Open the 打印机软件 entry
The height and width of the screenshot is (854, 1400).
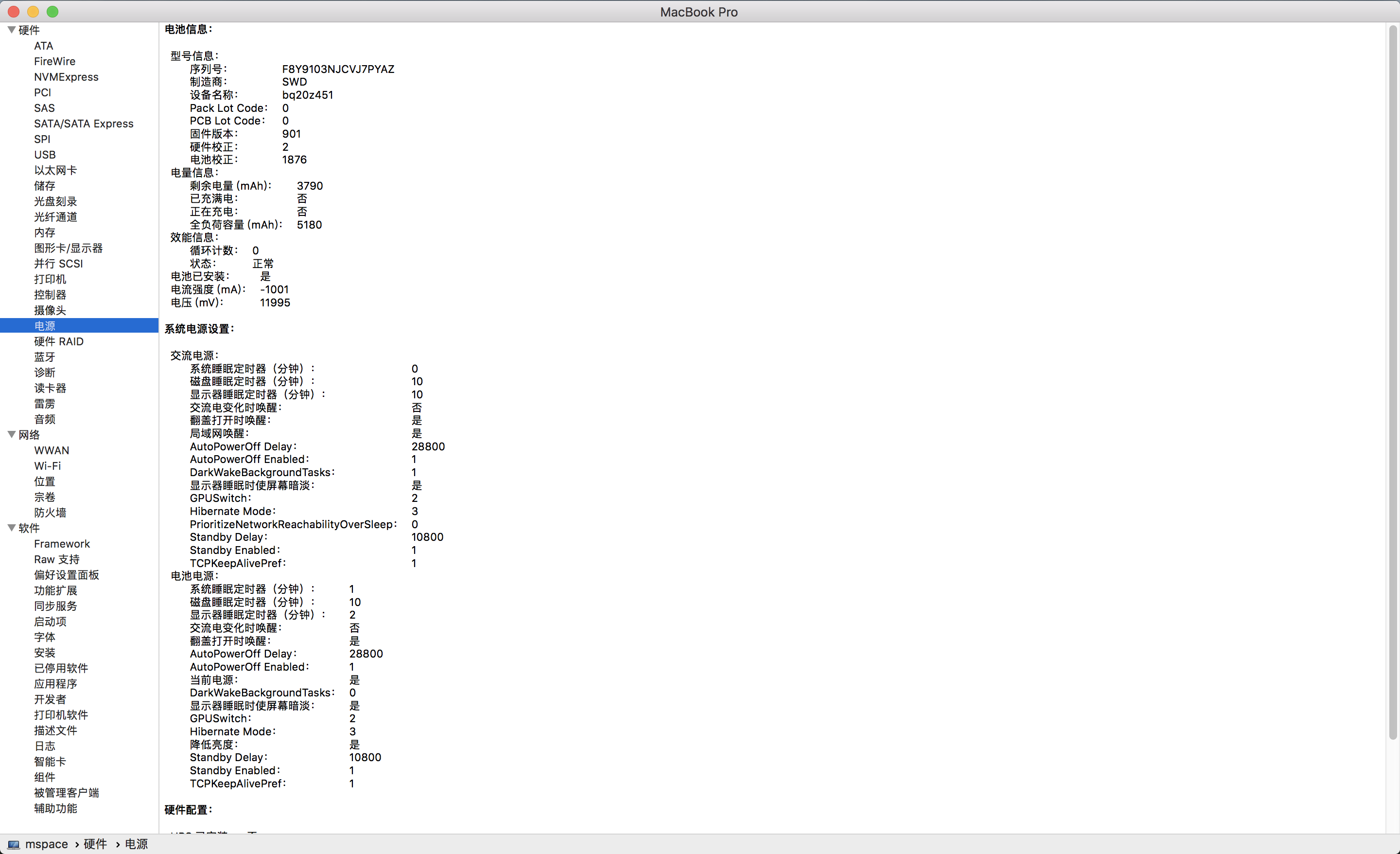click(x=61, y=715)
